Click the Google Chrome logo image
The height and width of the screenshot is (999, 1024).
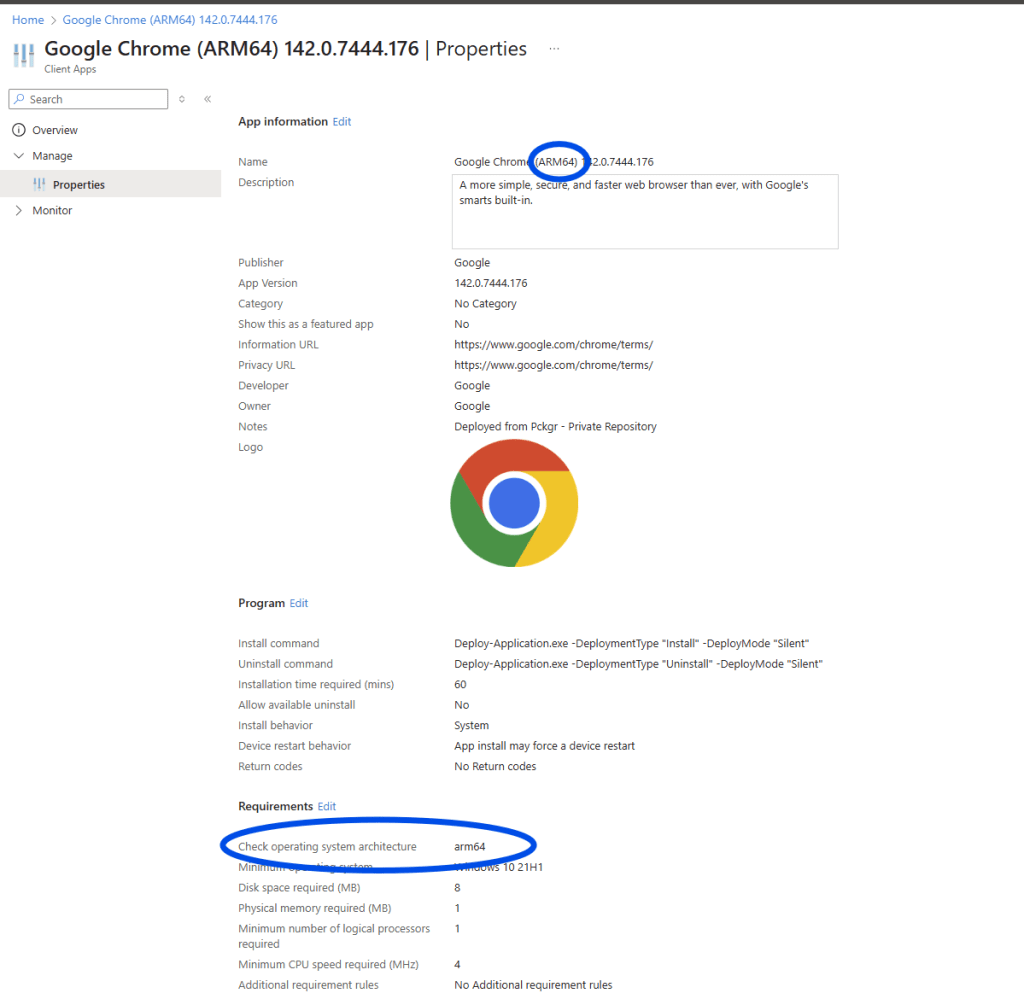[514, 503]
